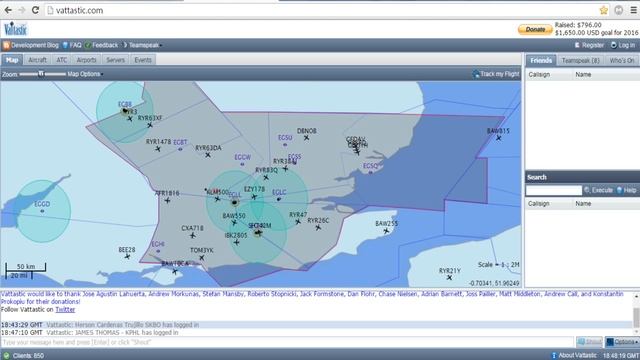Open the chat Options dropdown
640x360 pixels.
(x=622, y=342)
